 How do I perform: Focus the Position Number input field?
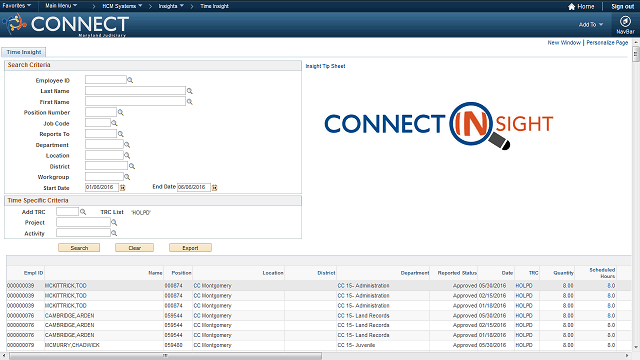pyautogui.click(x=101, y=112)
